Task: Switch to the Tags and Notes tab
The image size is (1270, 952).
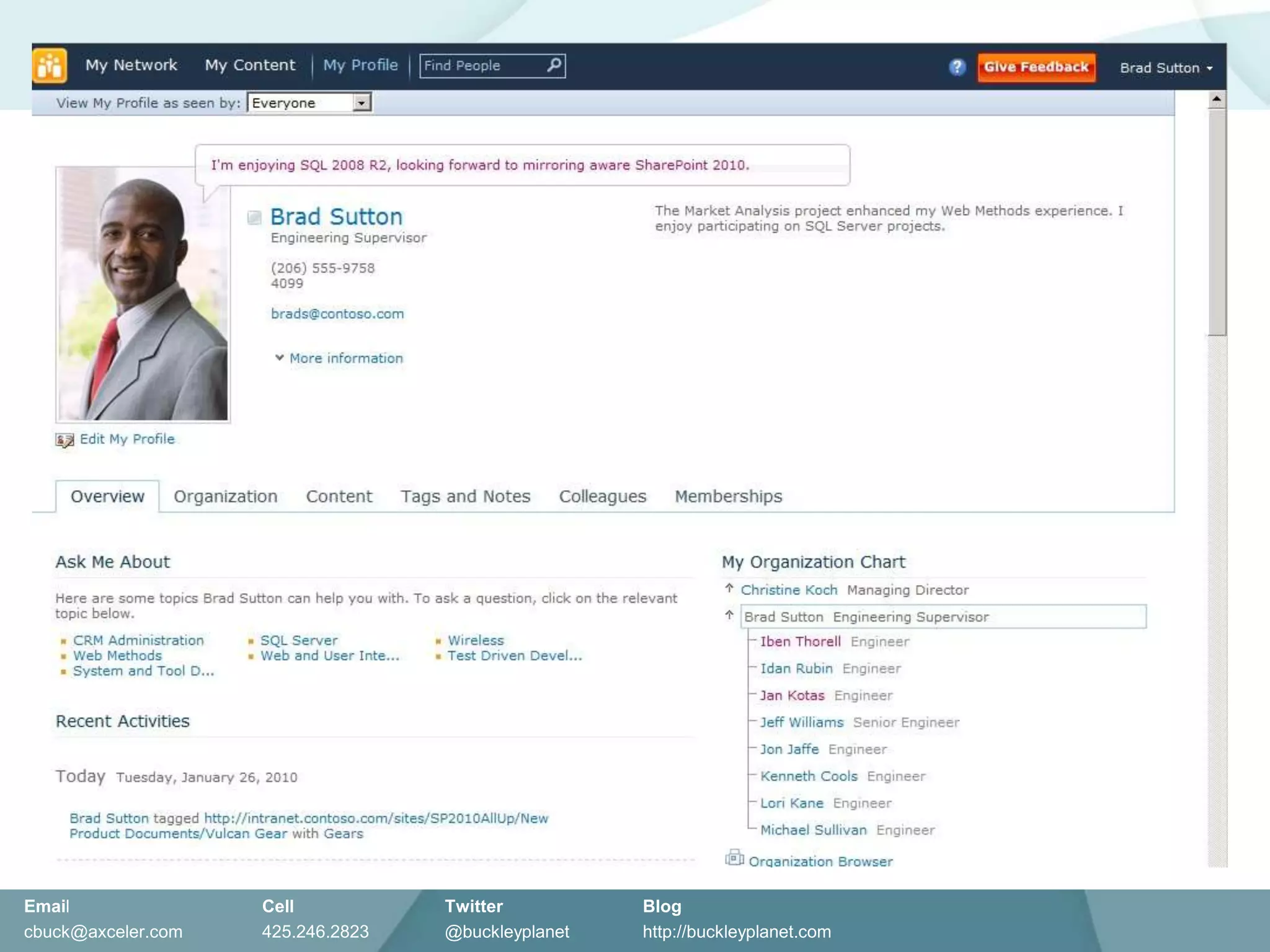Action: (466, 496)
